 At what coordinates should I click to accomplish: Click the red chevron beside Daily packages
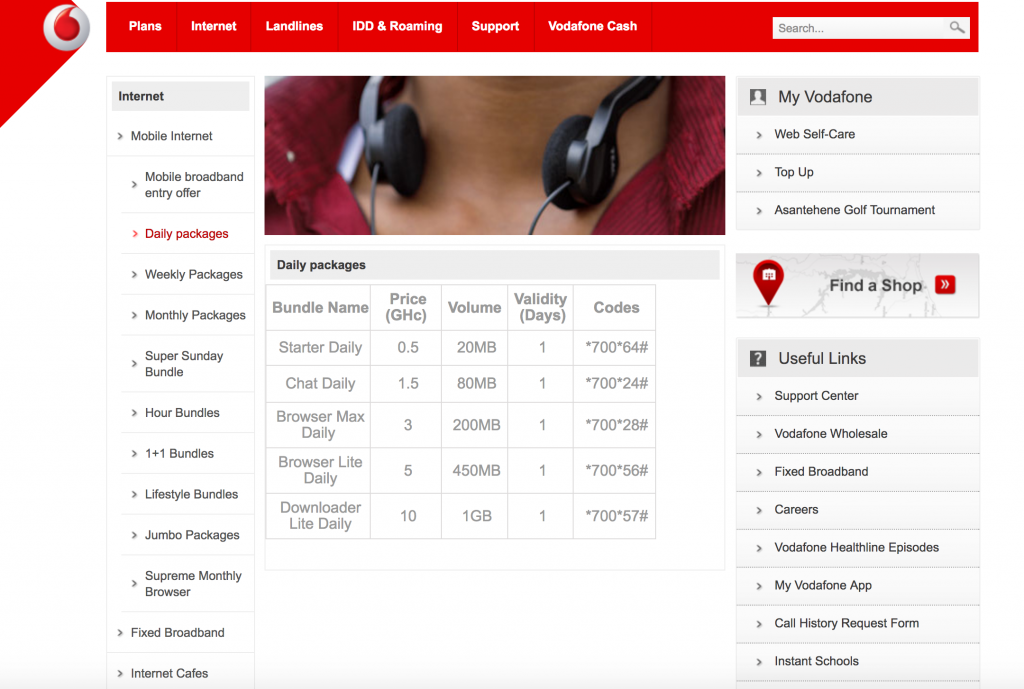point(135,234)
